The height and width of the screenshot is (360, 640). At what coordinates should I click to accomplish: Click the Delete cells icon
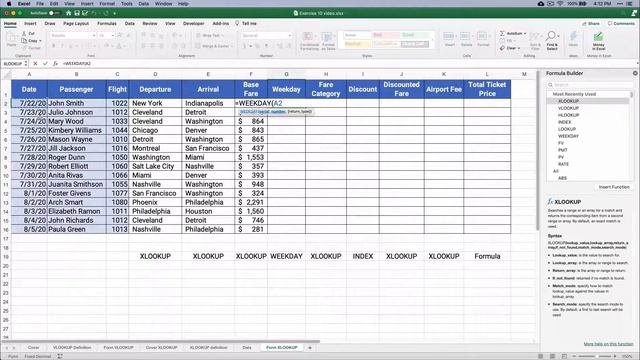[466, 39]
